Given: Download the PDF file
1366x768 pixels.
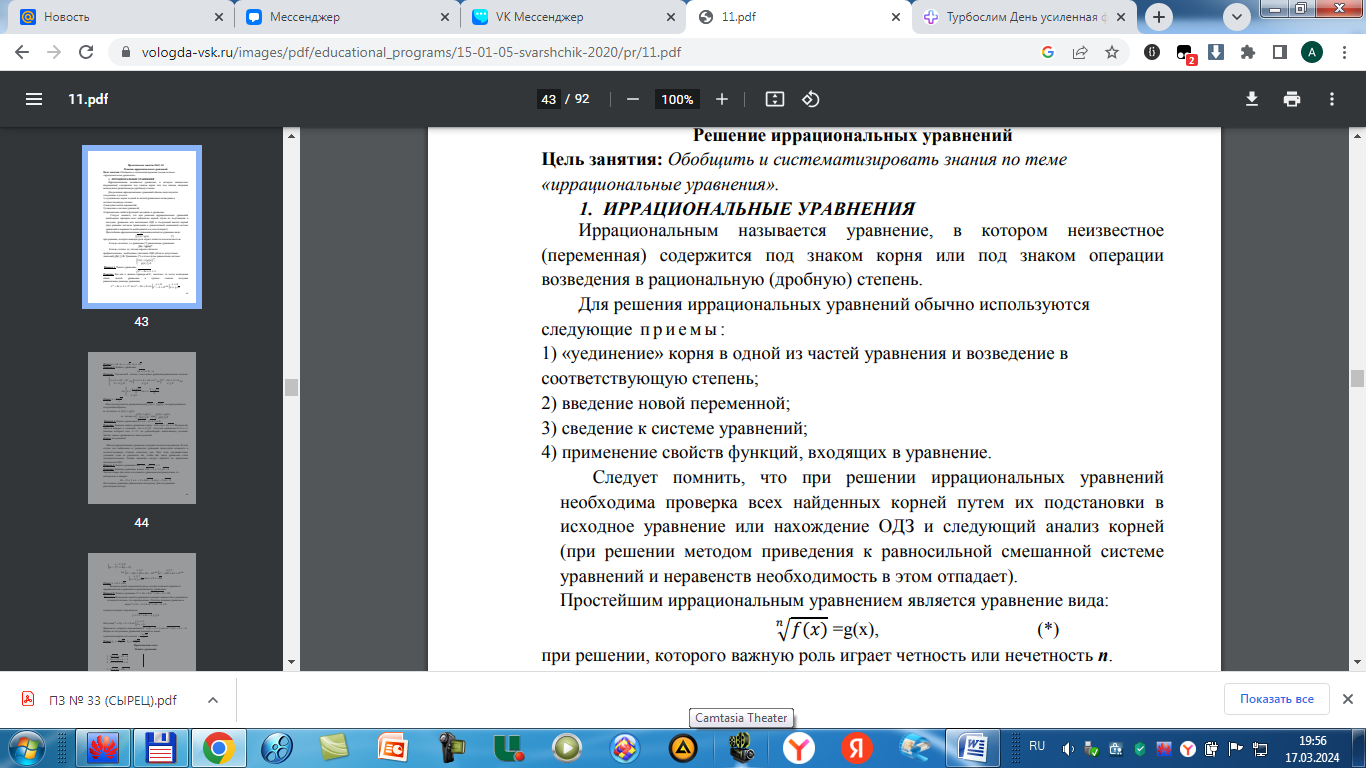Looking at the screenshot, I should coord(1251,99).
